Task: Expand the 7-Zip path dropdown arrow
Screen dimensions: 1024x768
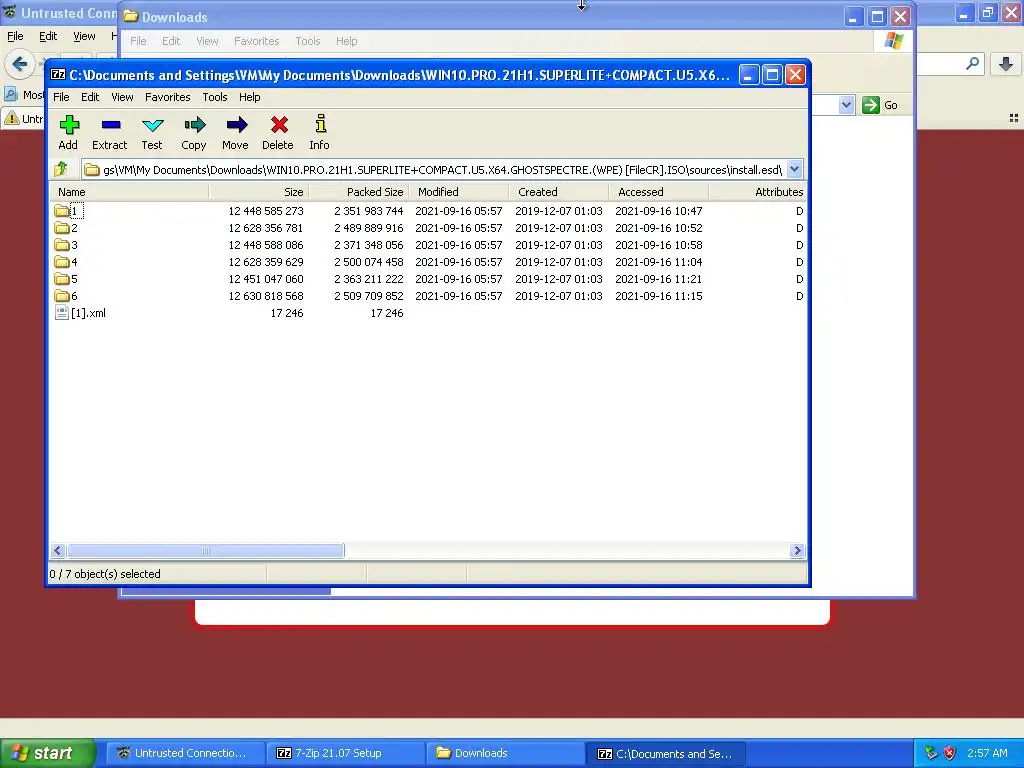Action: [x=794, y=169]
